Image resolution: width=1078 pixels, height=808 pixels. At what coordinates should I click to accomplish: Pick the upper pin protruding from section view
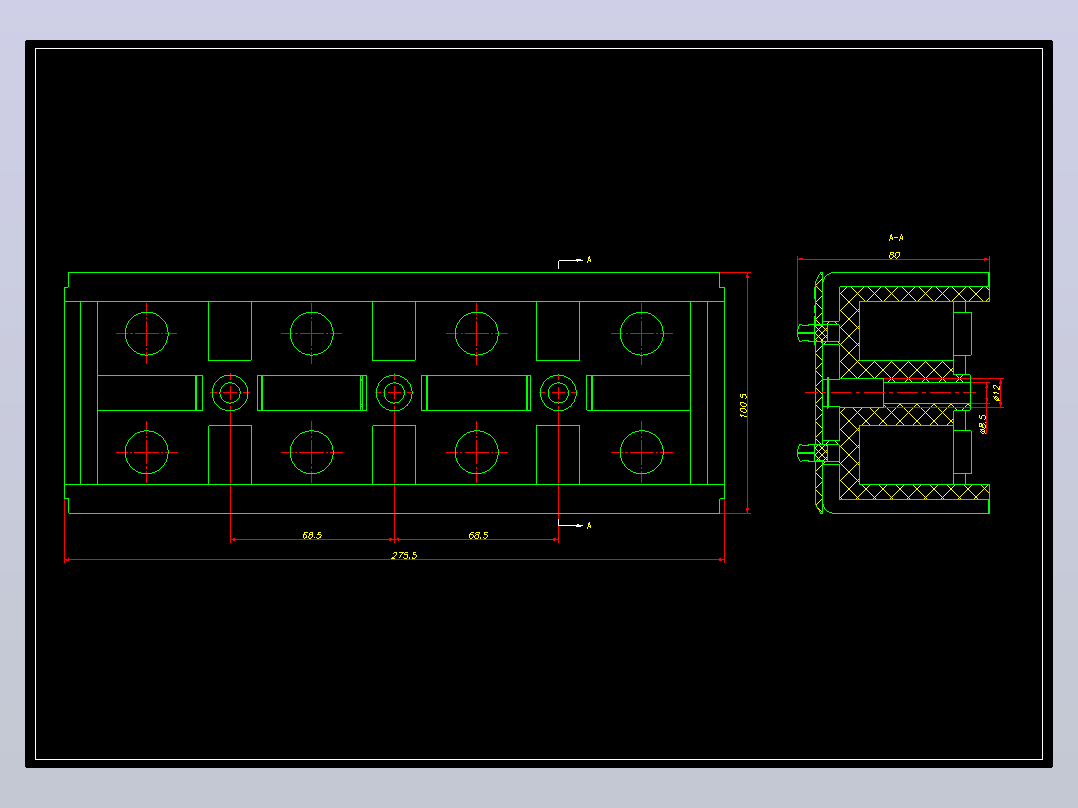[x=807, y=333]
